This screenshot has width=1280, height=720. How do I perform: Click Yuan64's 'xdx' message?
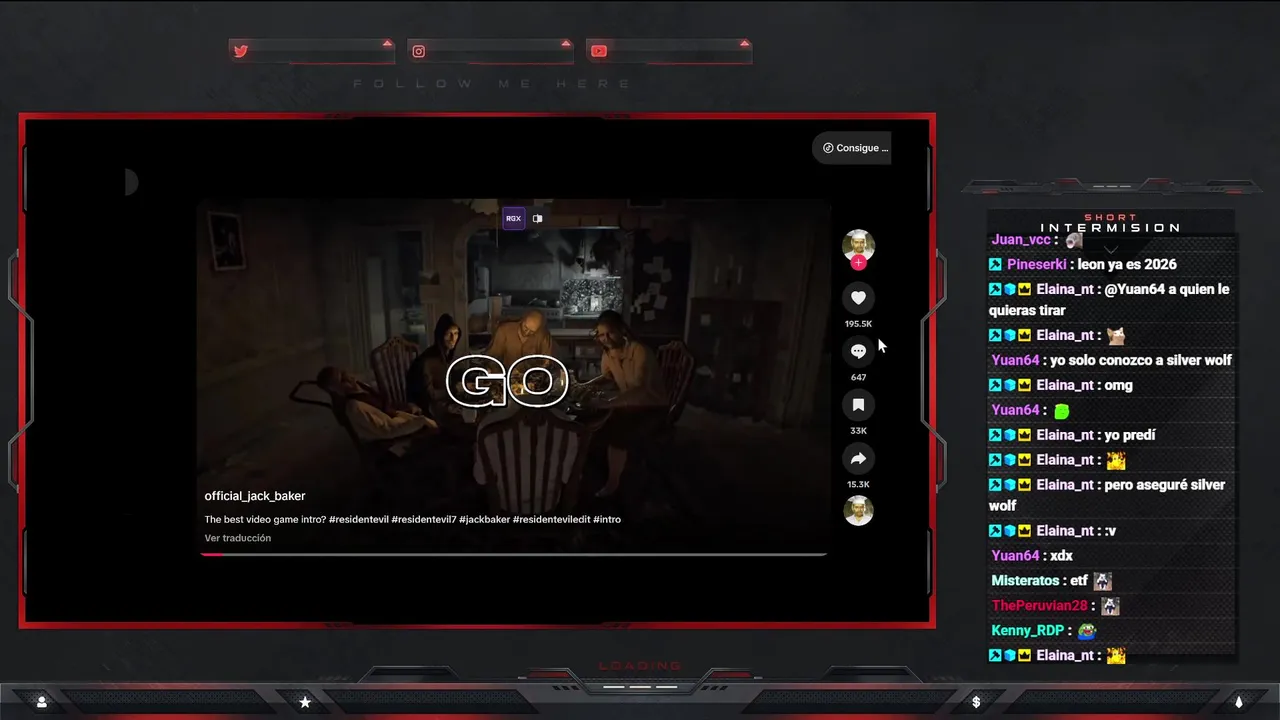coord(1061,556)
